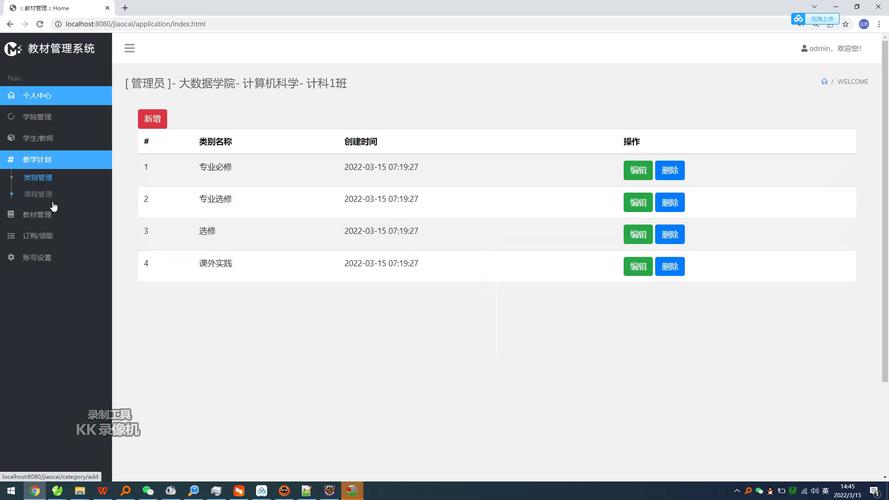Click 删除 for the 课外实践 row
This screenshot has height=500, width=889.
(x=669, y=267)
